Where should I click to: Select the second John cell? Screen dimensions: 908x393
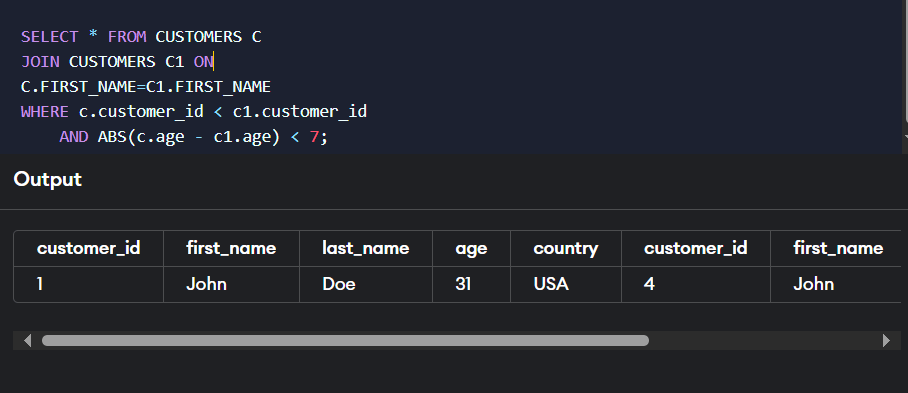click(x=836, y=284)
